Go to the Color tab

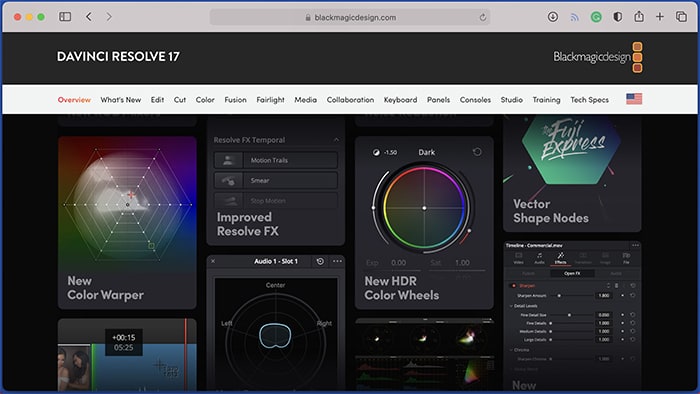[x=205, y=100]
